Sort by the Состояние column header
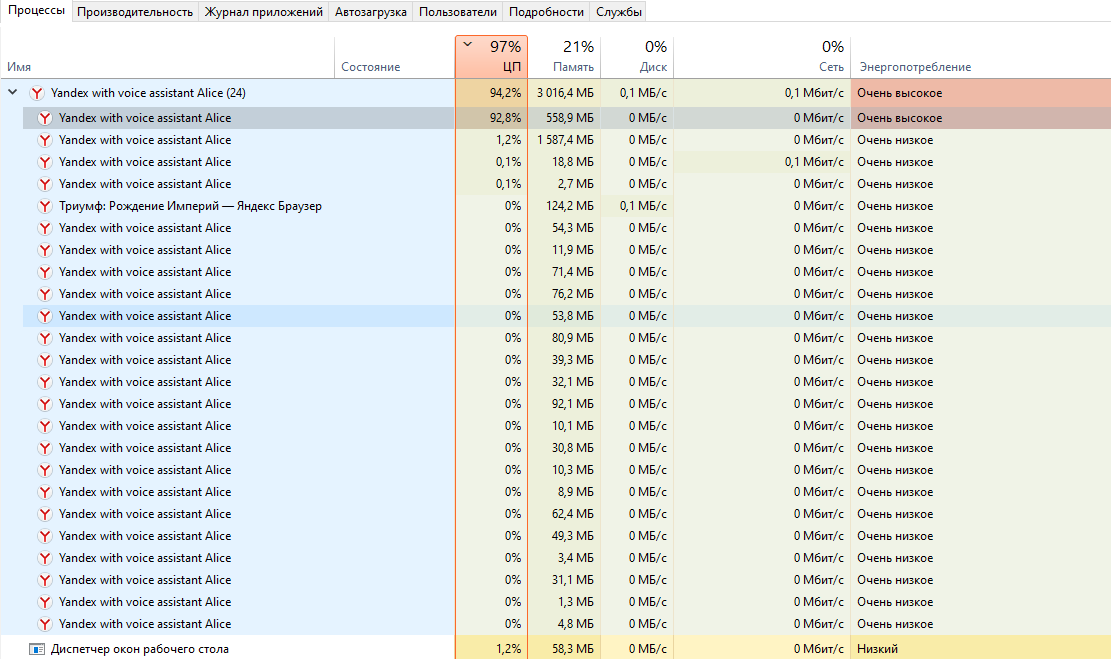Image resolution: width=1111 pixels, height=659 pixels. [x=394, y=57]
